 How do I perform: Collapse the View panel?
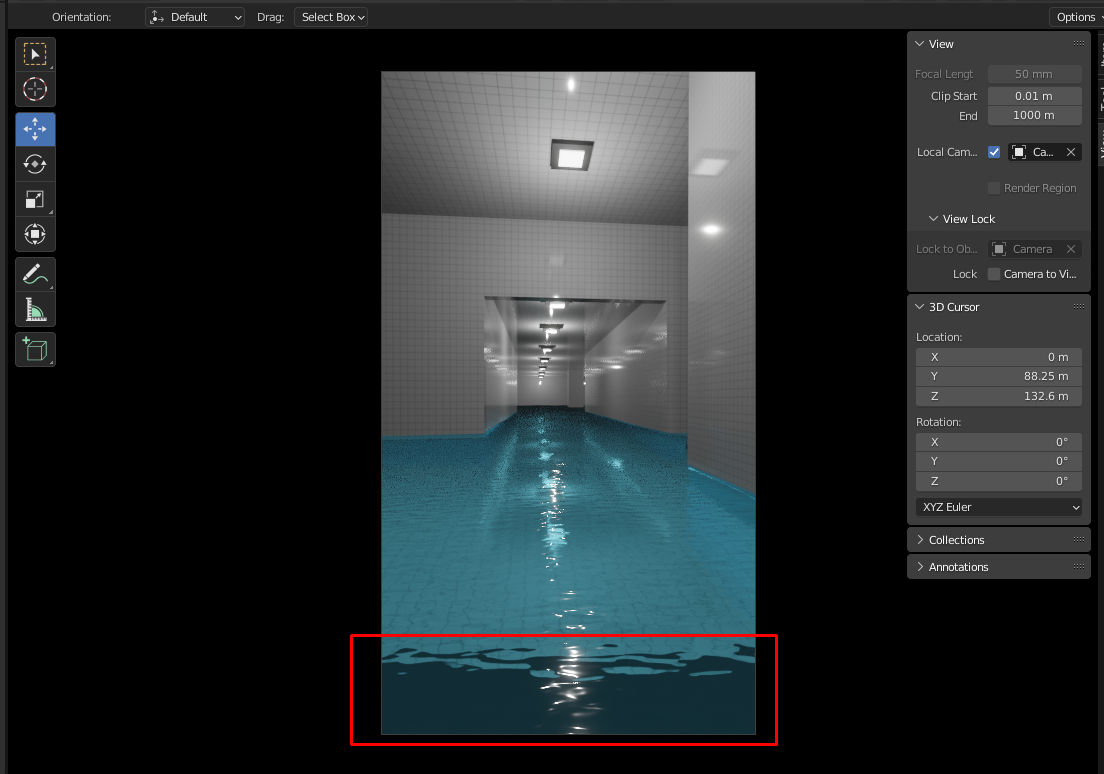[920, 44]
